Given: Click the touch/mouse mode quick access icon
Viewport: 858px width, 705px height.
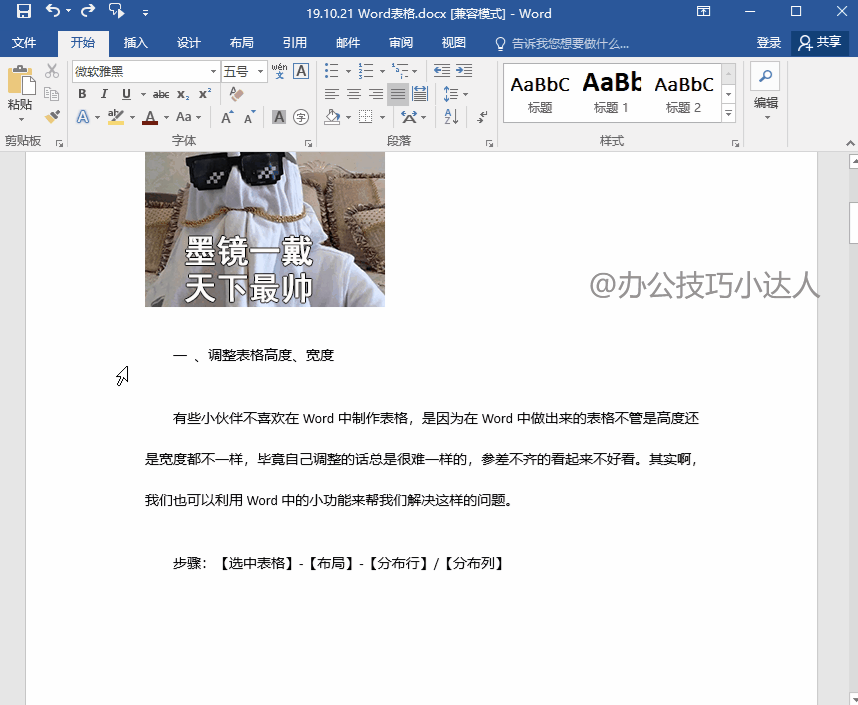Looking at the screenshot, I should (117, 11).
